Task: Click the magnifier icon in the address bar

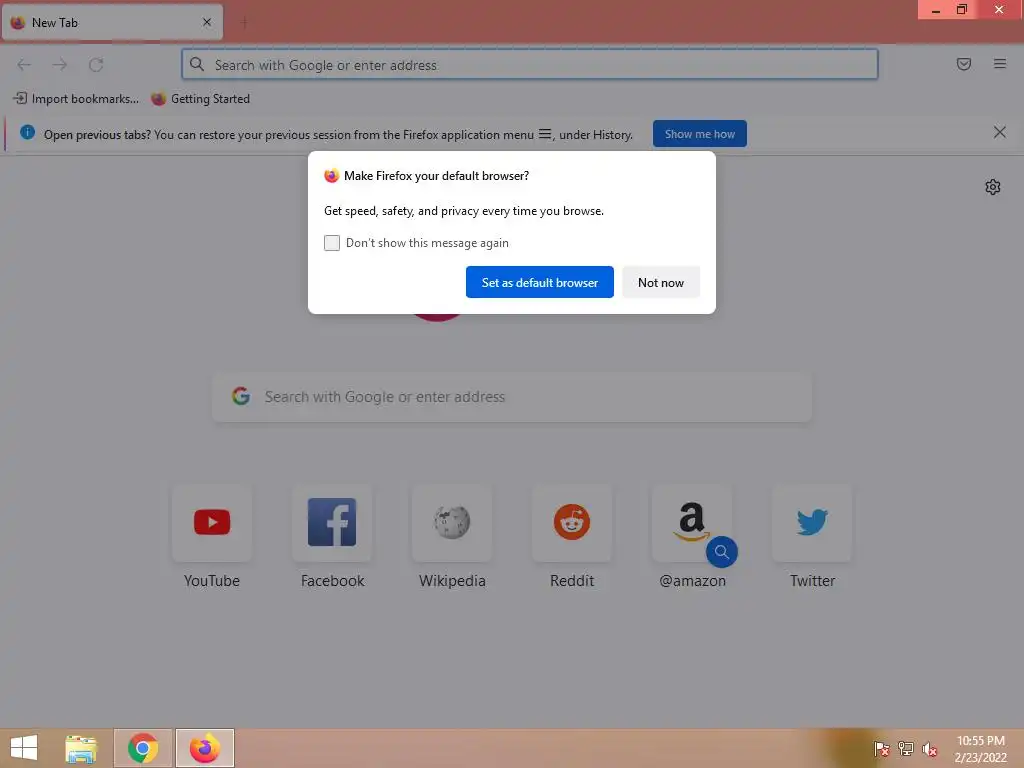Action: (x=197, y=64)
